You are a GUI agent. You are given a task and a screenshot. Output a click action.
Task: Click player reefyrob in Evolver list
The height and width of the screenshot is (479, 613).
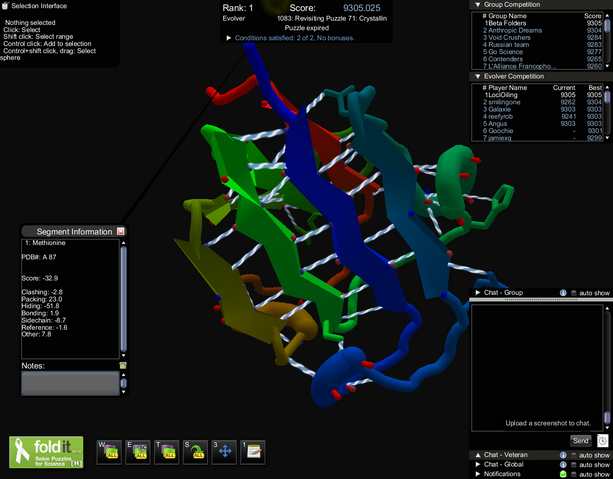pyautogui.click(x=500, y=117)
